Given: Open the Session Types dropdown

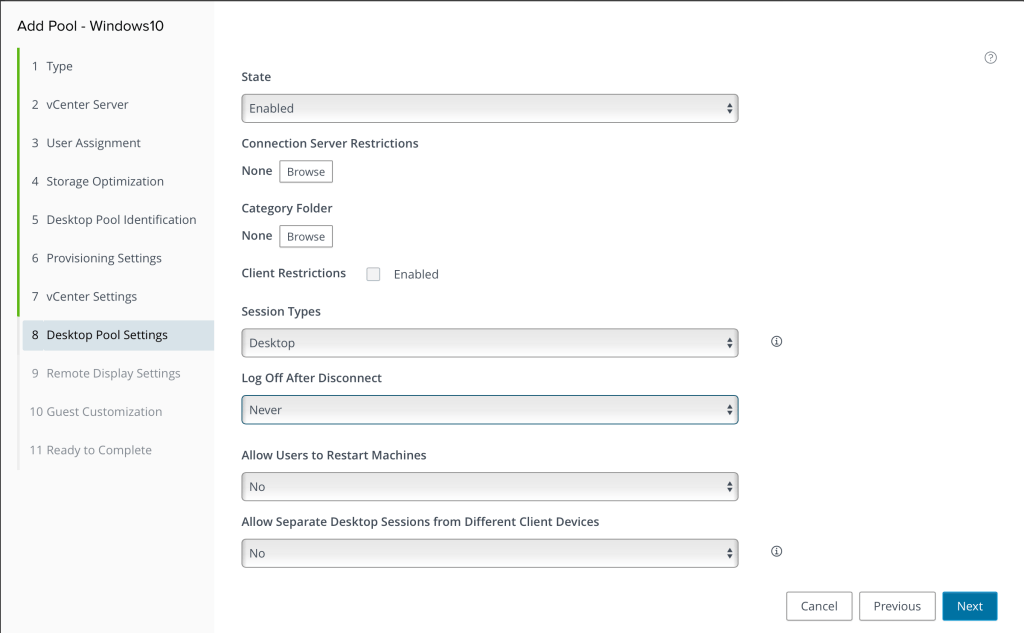Looking at the screenshot, I should coord(489,343).
